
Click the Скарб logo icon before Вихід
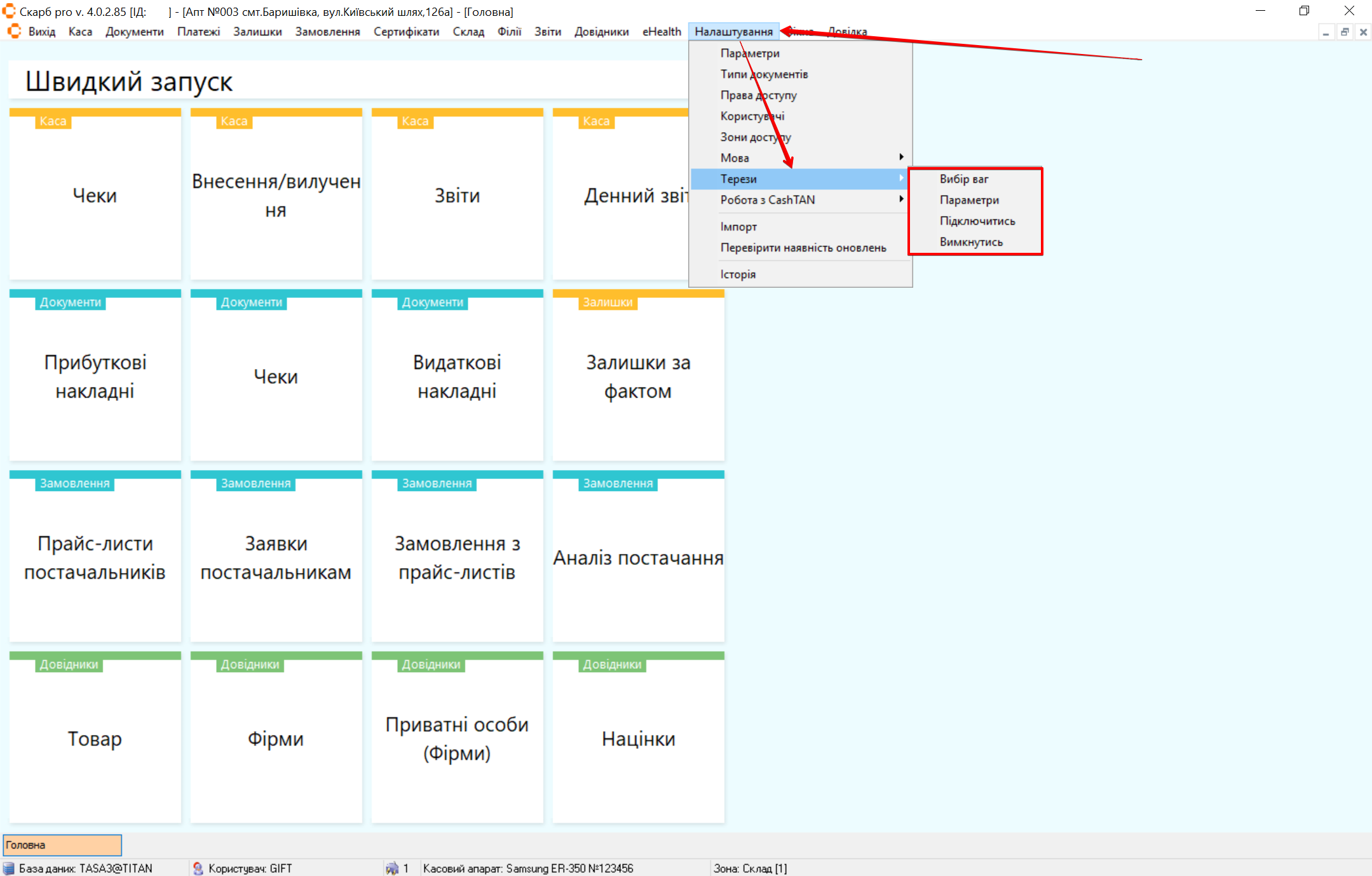pyautogui.click(x=14, y=31)
